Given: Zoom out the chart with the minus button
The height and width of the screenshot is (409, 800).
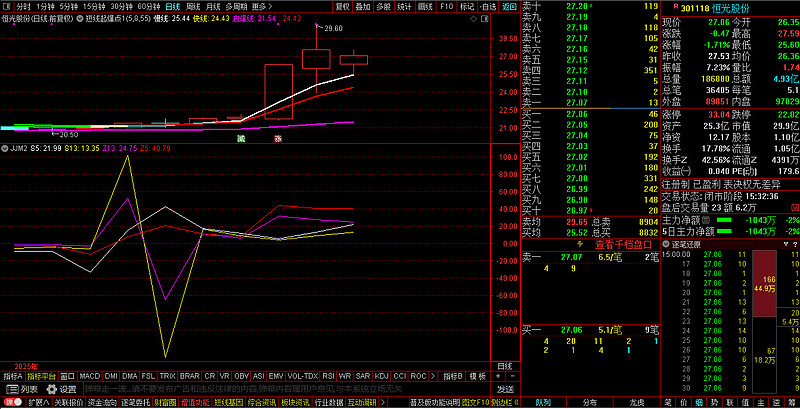Looking at the screenshot, I should [x=512, y=376].
